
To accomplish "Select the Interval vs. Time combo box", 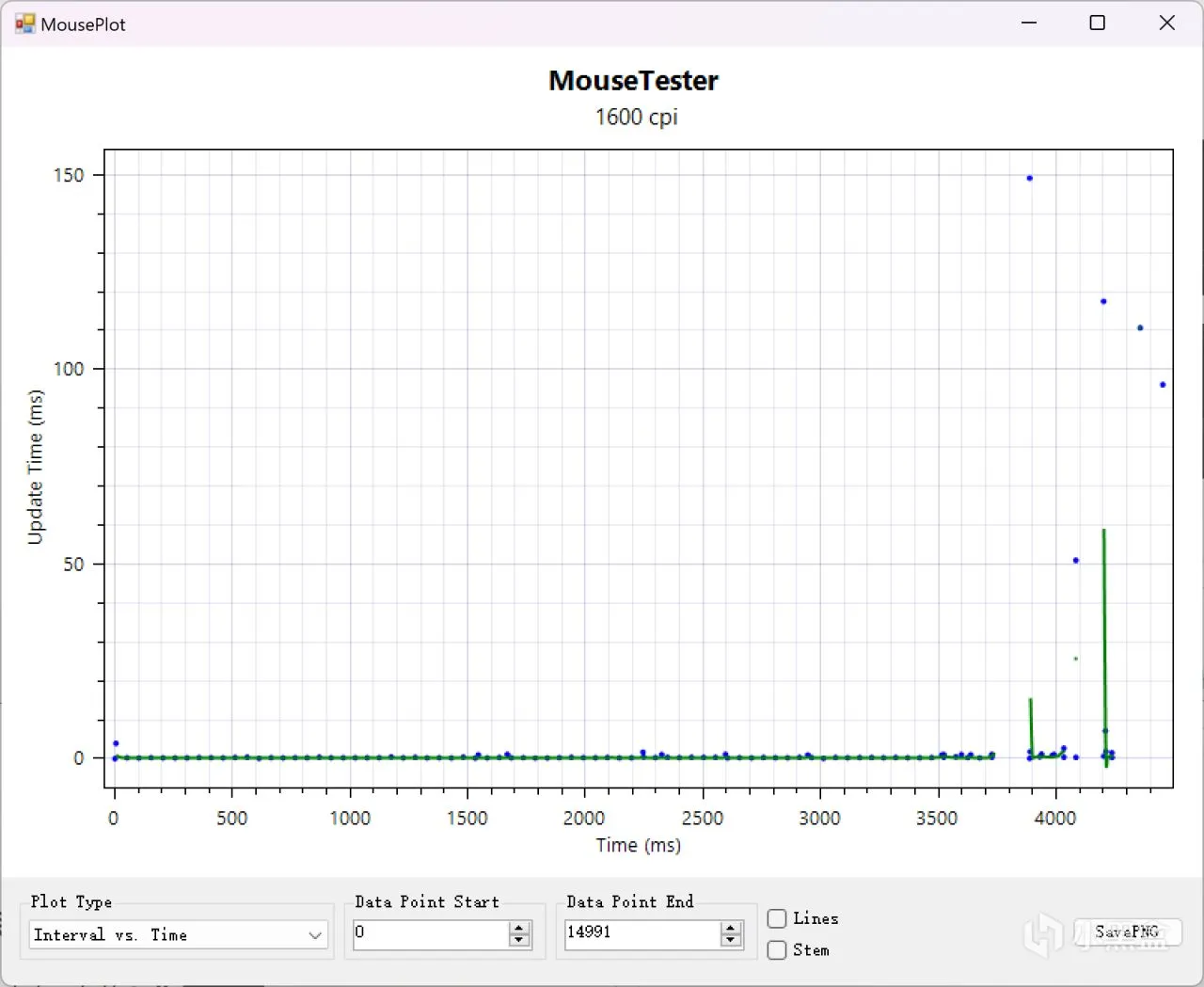I will click(179, 935).
